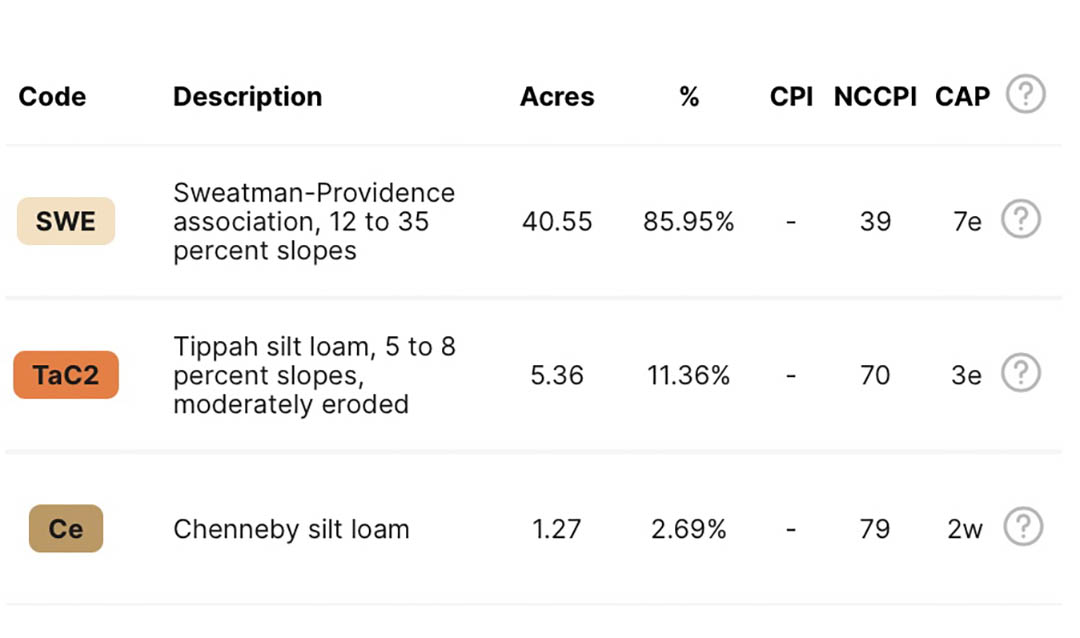The image size is (1080, 638).
Task: Select the Tippah silt loam description
Action: 314,375
